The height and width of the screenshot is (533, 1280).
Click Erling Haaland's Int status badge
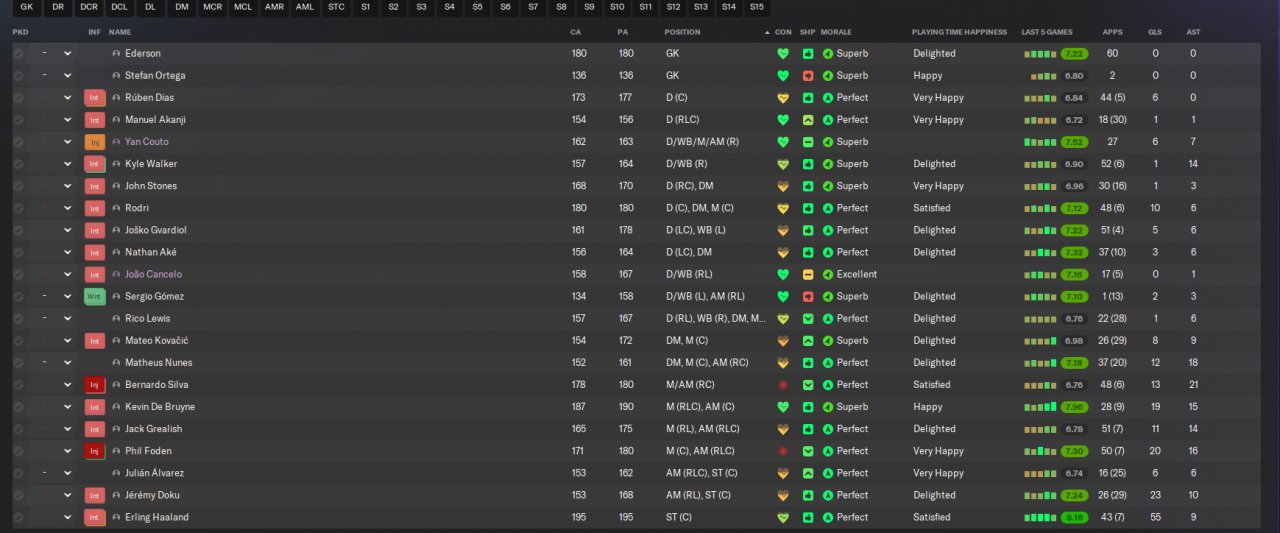[95, 517]
